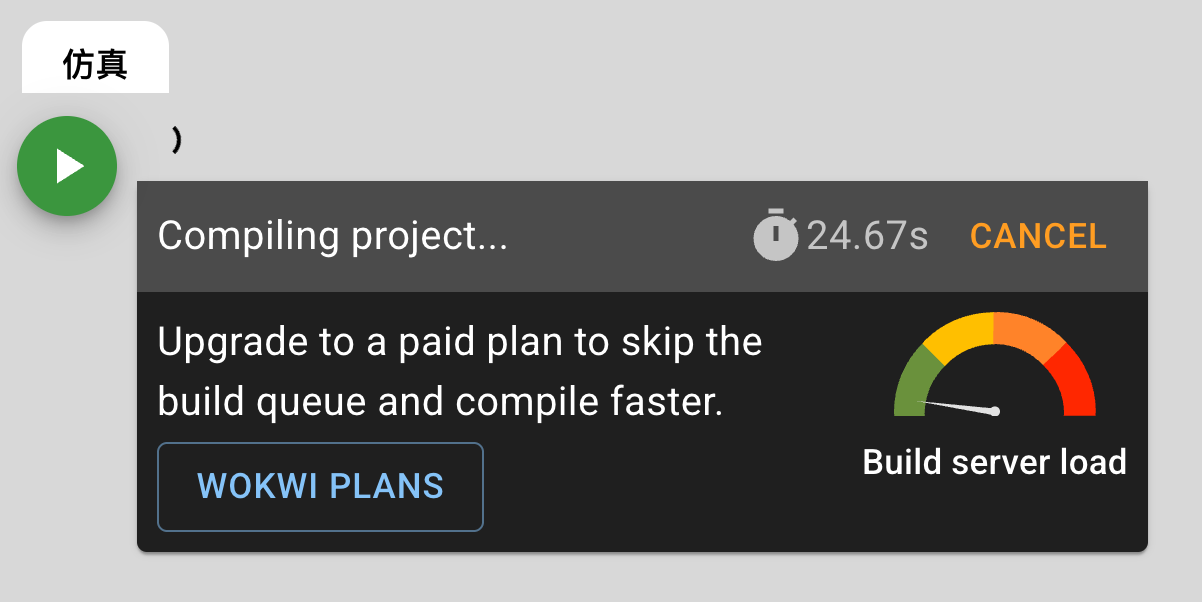Click the 24.67s elapsed time readout
The width and height of the screenshot is (1202, 602).
pyautogui.click(x=867, y=236)
